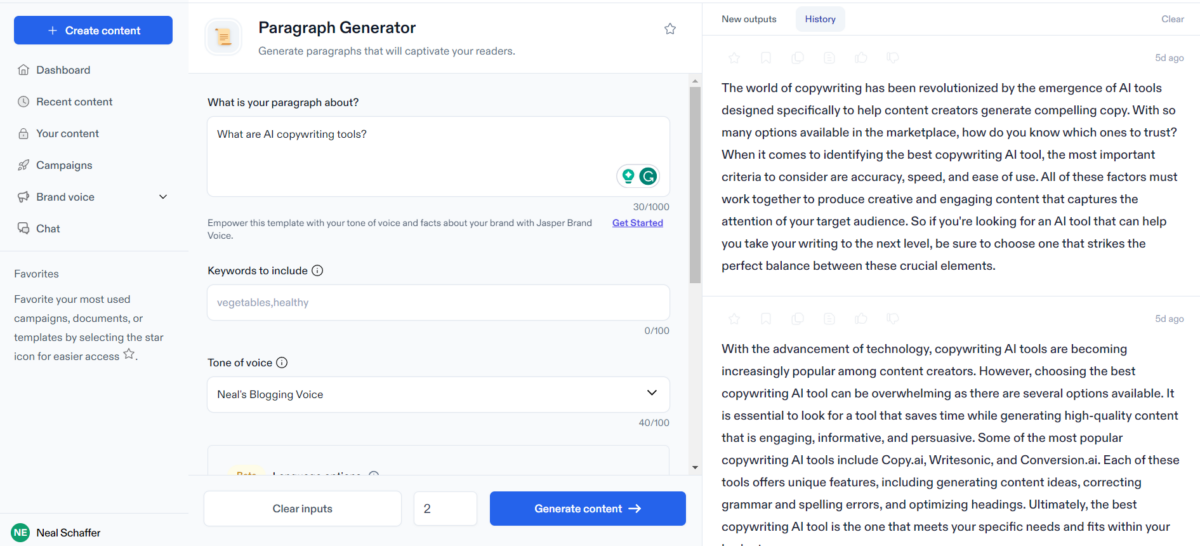Viewport: 1200px width, 546px height.
Task: Open Neal Schaffer account menu
Action: click(x=68, y=533)
